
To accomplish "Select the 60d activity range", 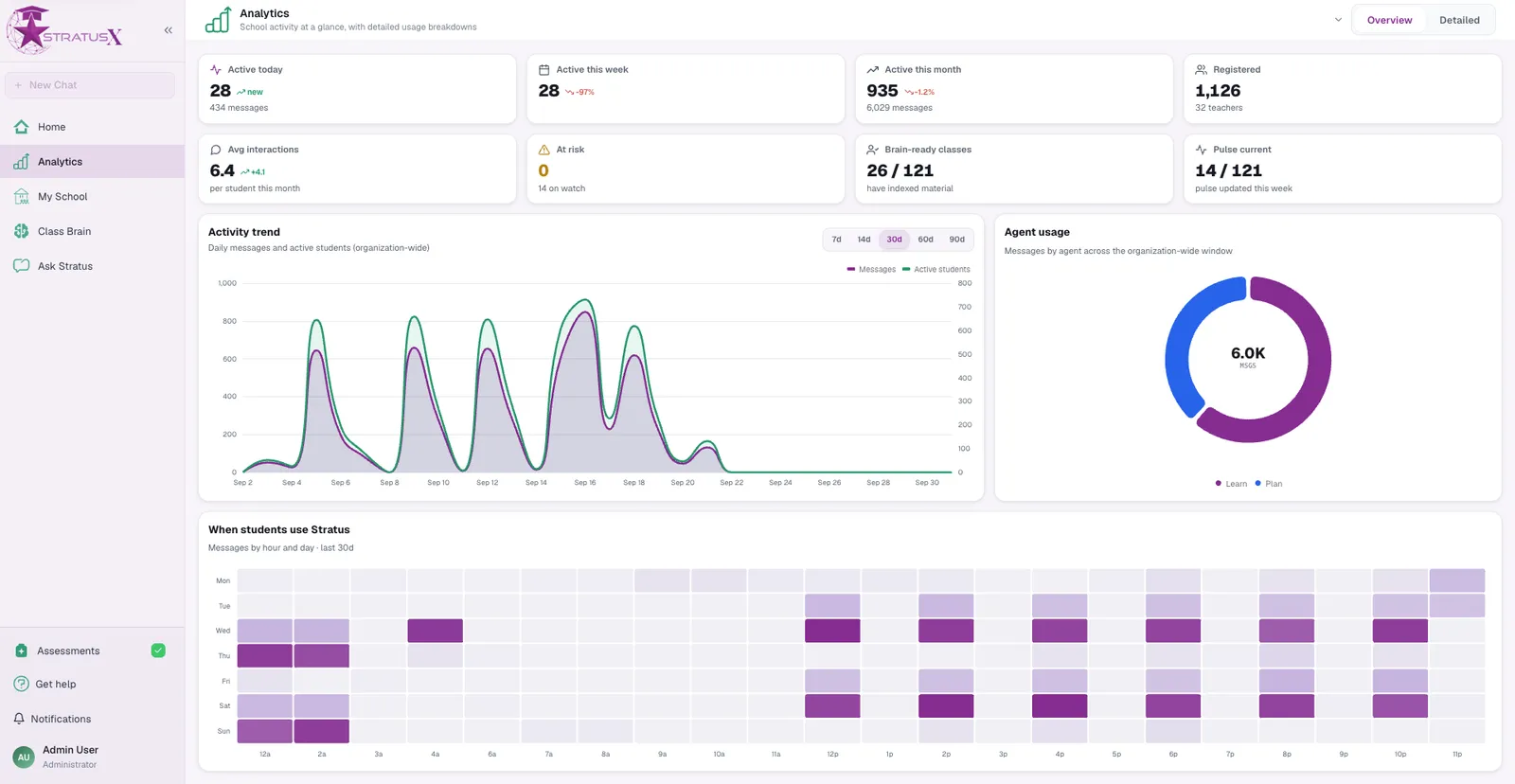I will [925, 240].
